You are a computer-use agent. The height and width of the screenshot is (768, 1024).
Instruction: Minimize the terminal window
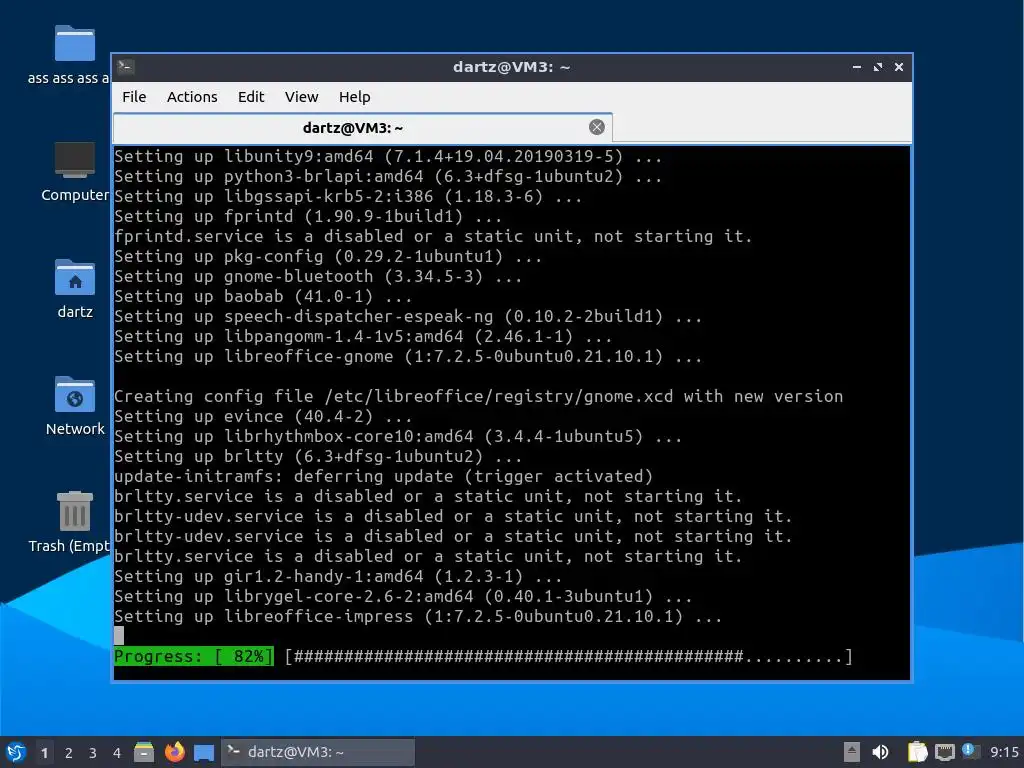[857, 67]
